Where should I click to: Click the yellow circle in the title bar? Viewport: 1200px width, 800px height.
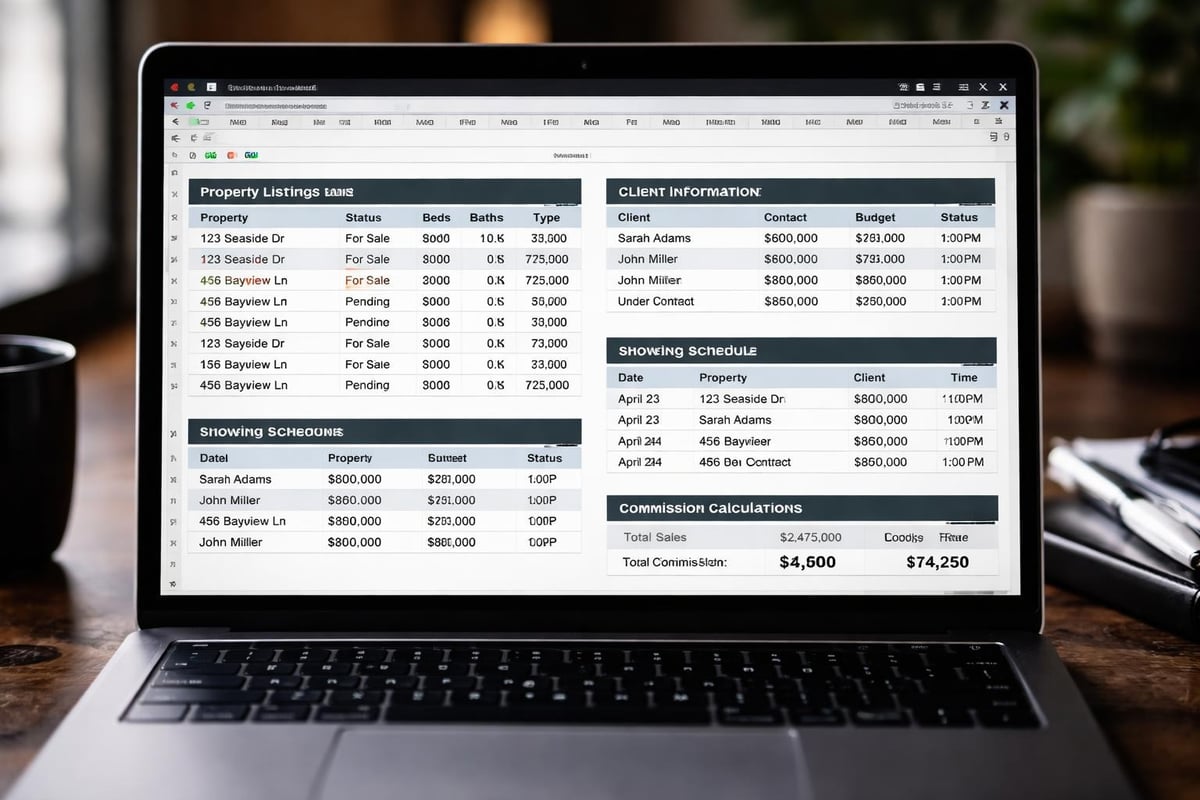[x=190, y=88]
